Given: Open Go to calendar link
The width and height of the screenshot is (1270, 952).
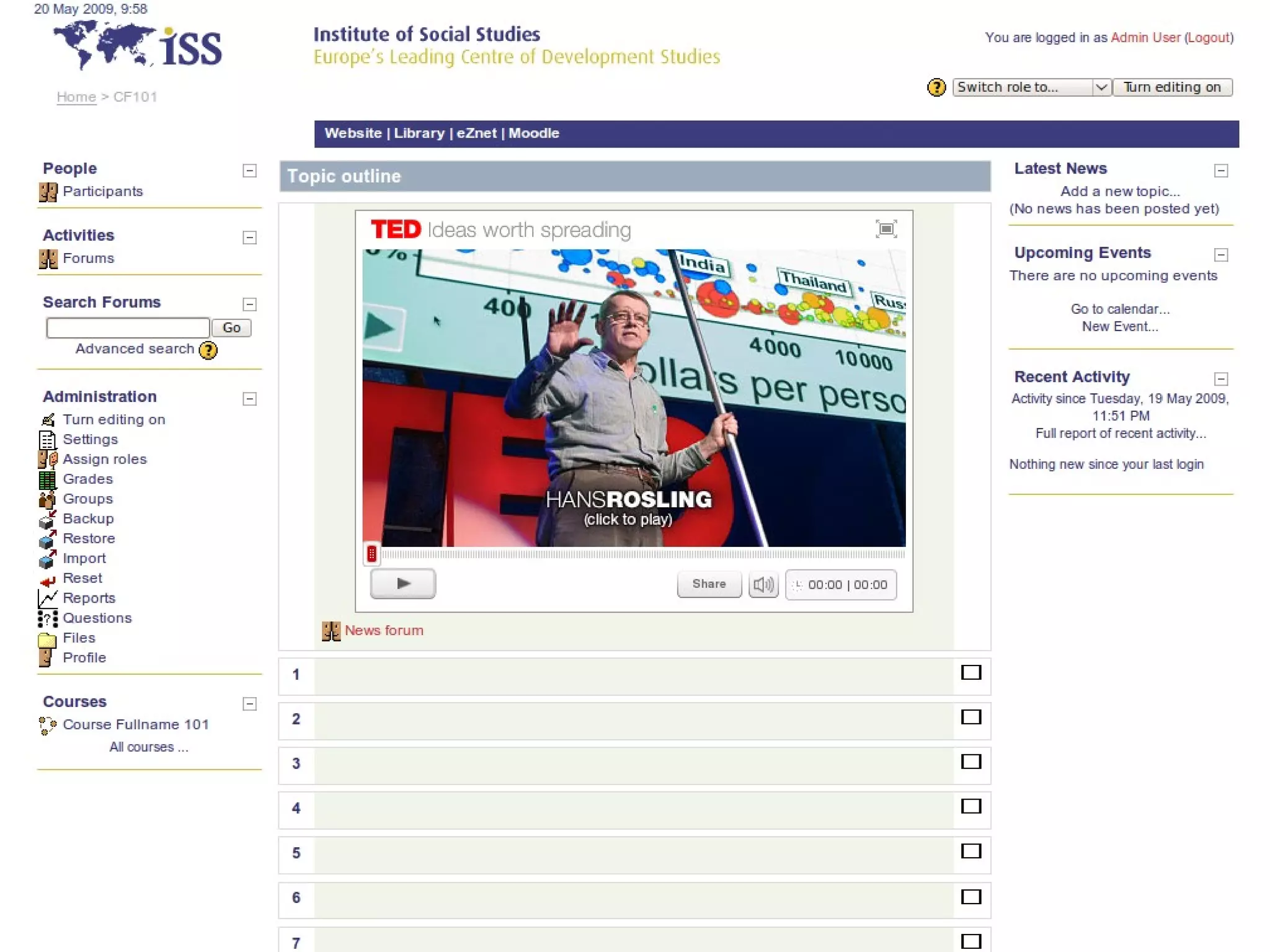Looking at the screenshot, I should tap(1120, 309).
